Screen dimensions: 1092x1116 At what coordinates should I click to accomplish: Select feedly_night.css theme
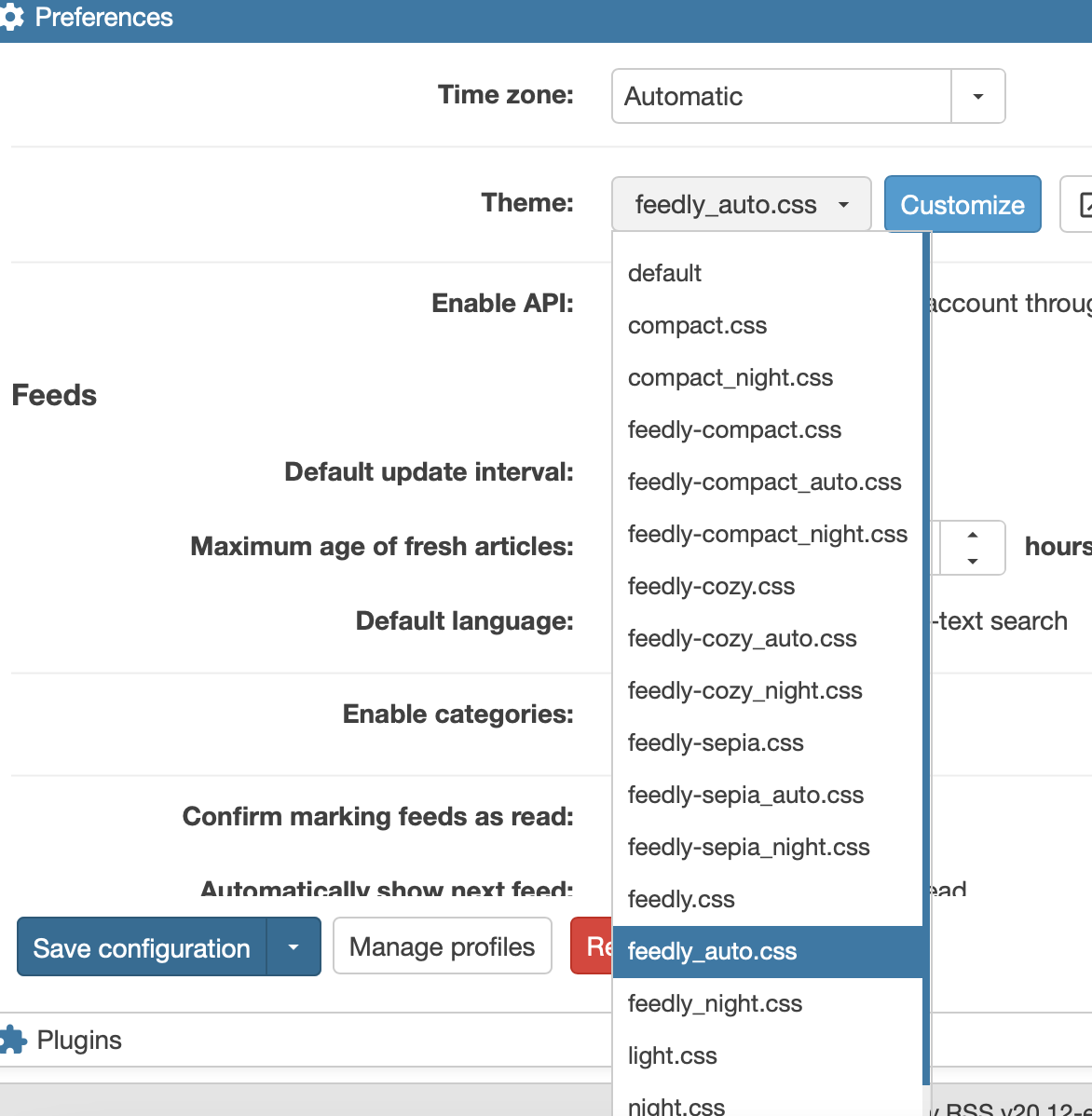(x=768, y=1003)
